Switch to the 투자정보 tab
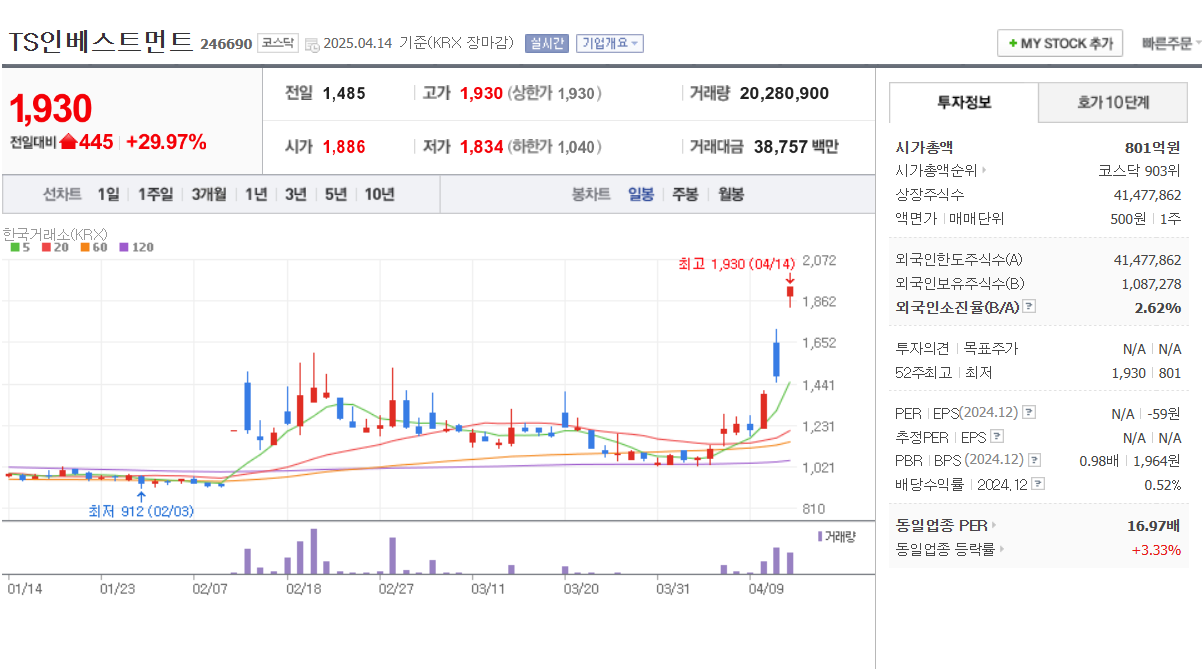The height and width of the screenshot is (669, 1203). pos(964,102)
